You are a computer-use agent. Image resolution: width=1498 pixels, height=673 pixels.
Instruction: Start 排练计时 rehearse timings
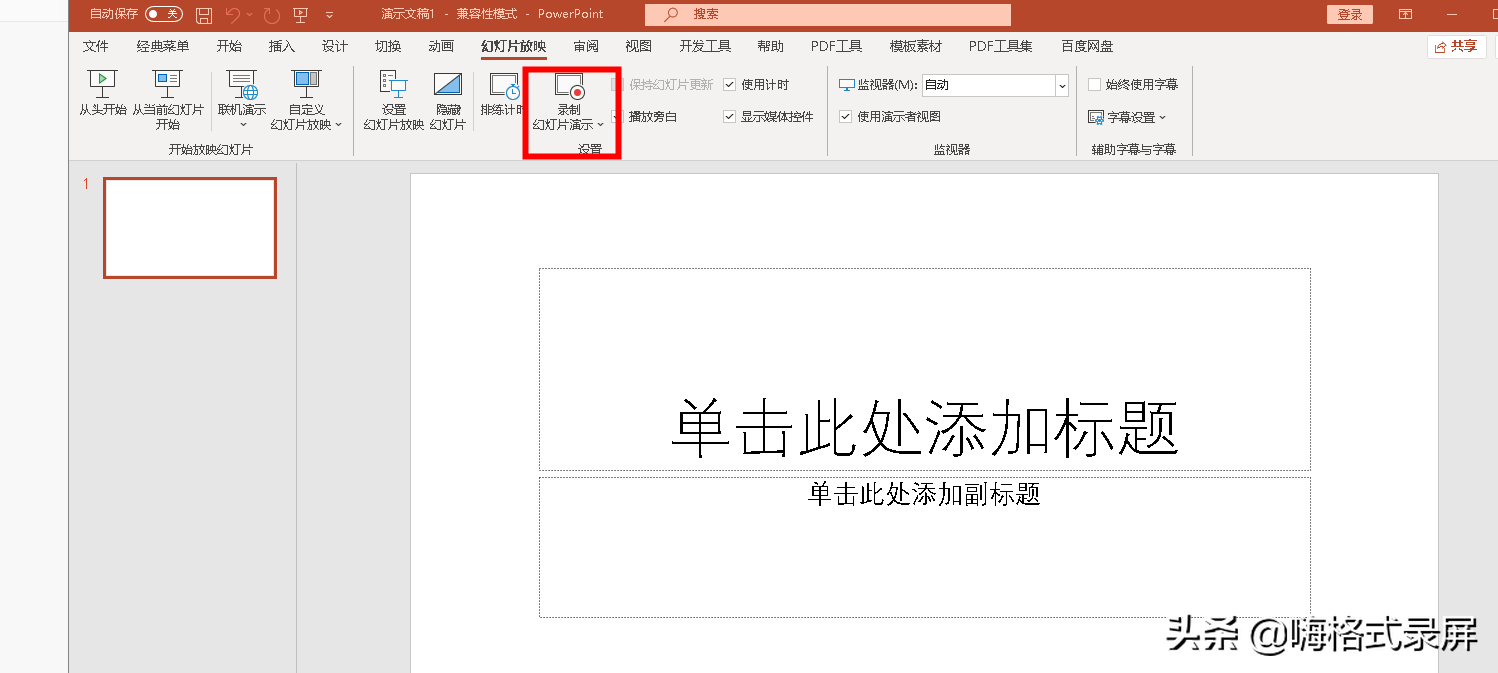tap(503, 95)
